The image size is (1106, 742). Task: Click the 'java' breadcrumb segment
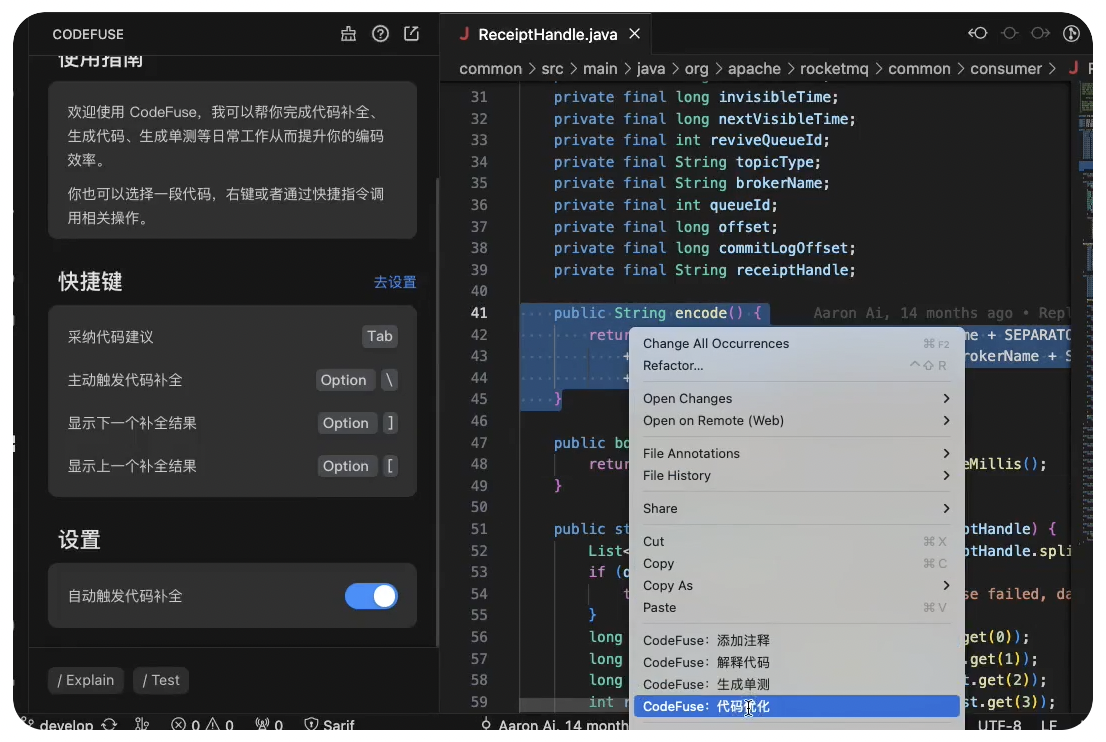[x=650, y=68]
